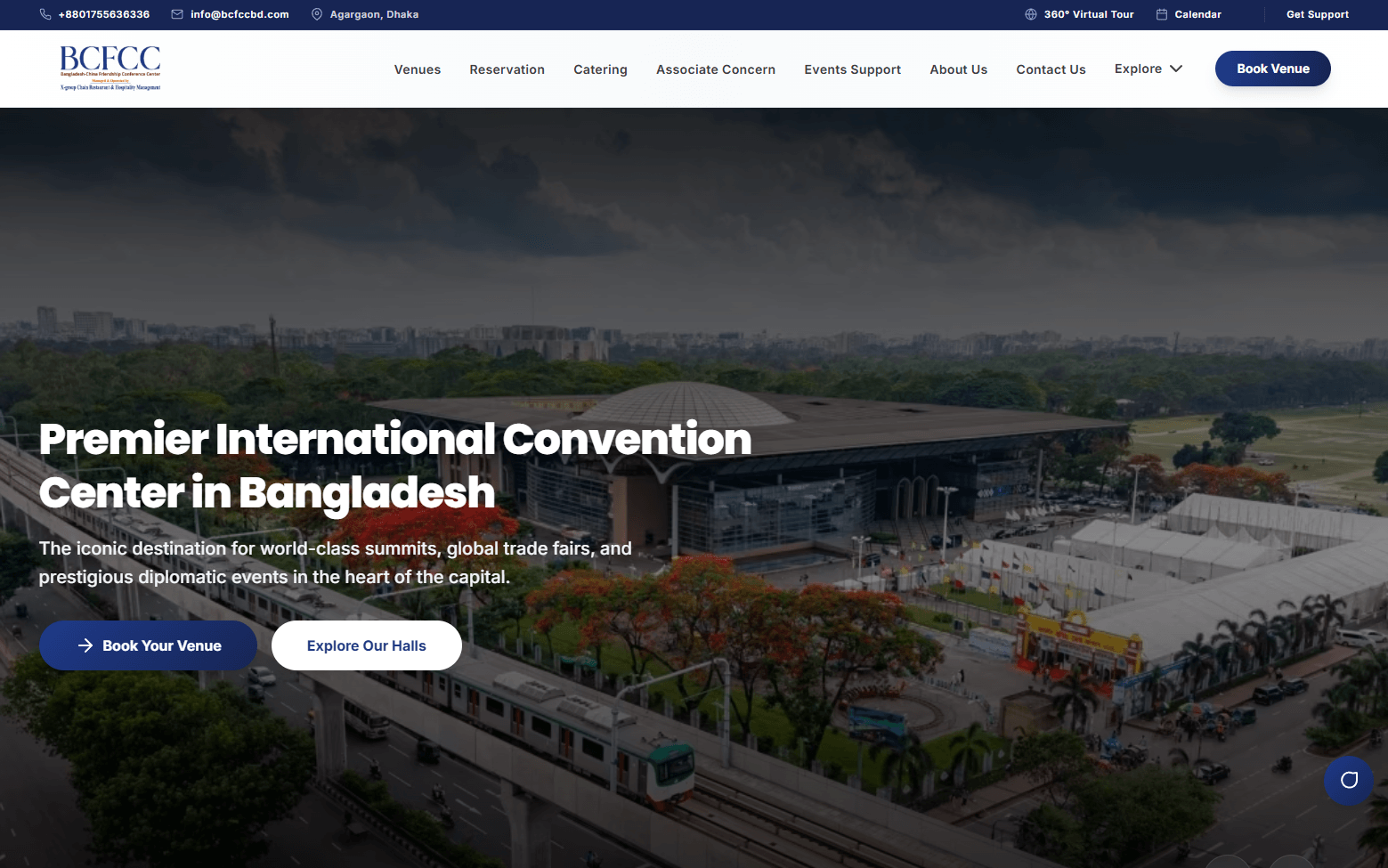Go to Associate Concern page
The height and width of the screenshot is (868, 1388).
(x=715, y=69)
